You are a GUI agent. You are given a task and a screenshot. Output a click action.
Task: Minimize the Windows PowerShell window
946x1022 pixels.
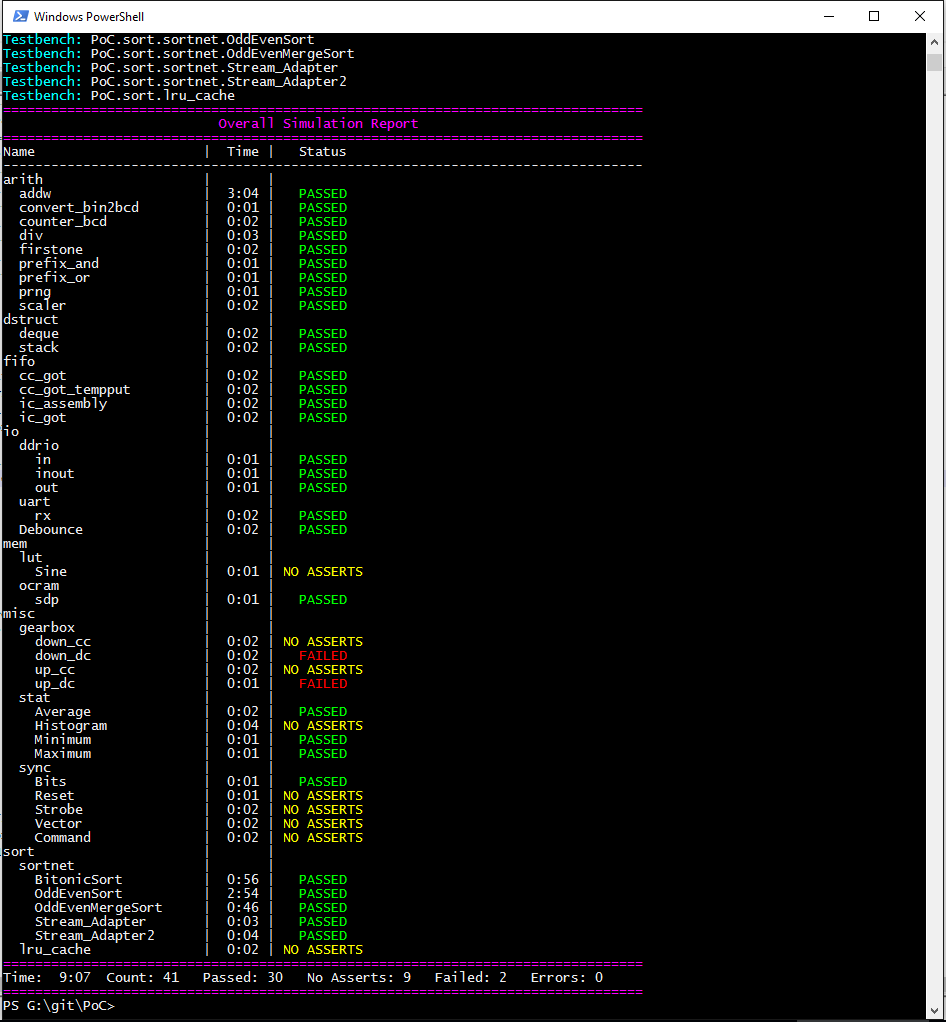pos(829,16)
